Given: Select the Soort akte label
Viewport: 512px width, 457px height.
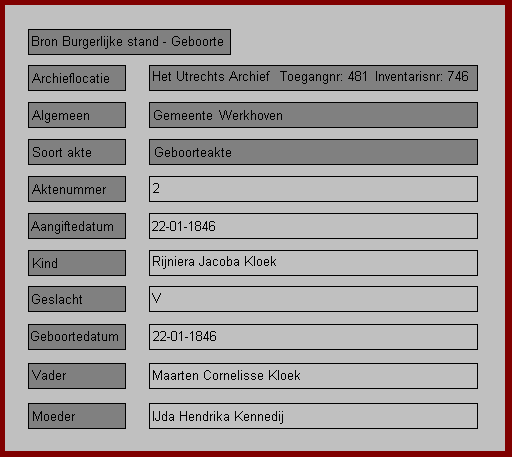Looking at the screenshot, I should (77, 152).
